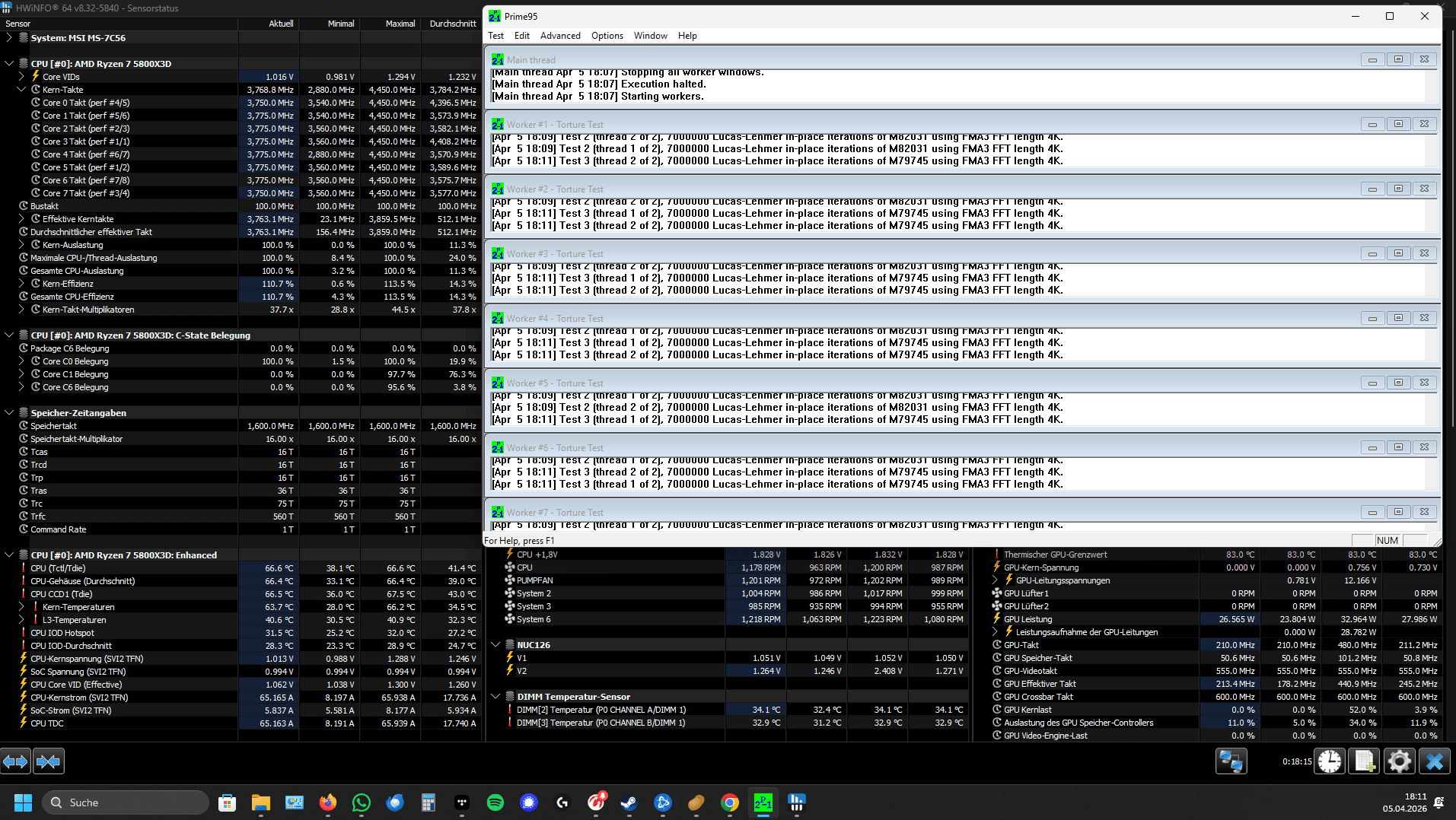Click thermometer icon beside CPU (Tctl/Tdie)
The width and height of the screenshot is (1456, 820).
click(x=24, y=568)
